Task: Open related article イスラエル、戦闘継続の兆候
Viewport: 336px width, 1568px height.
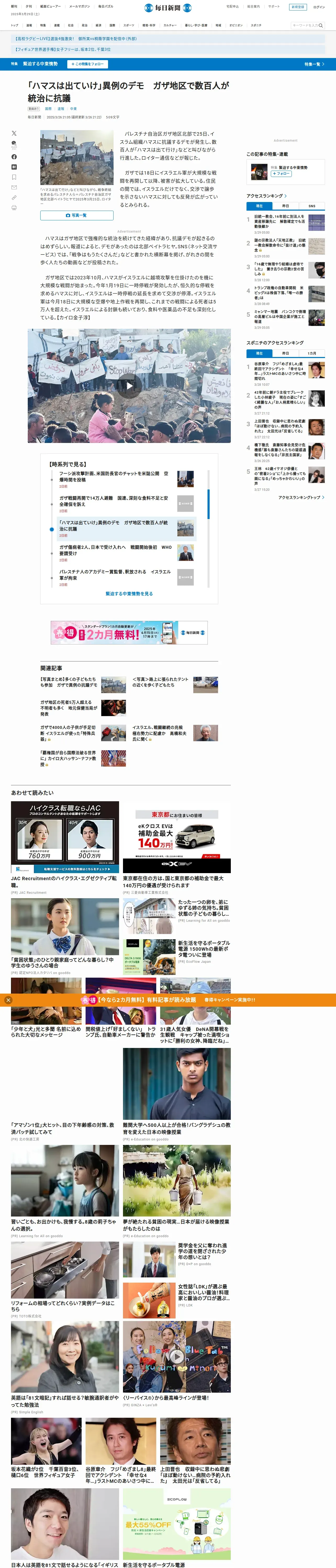Action: click(175, 733)
